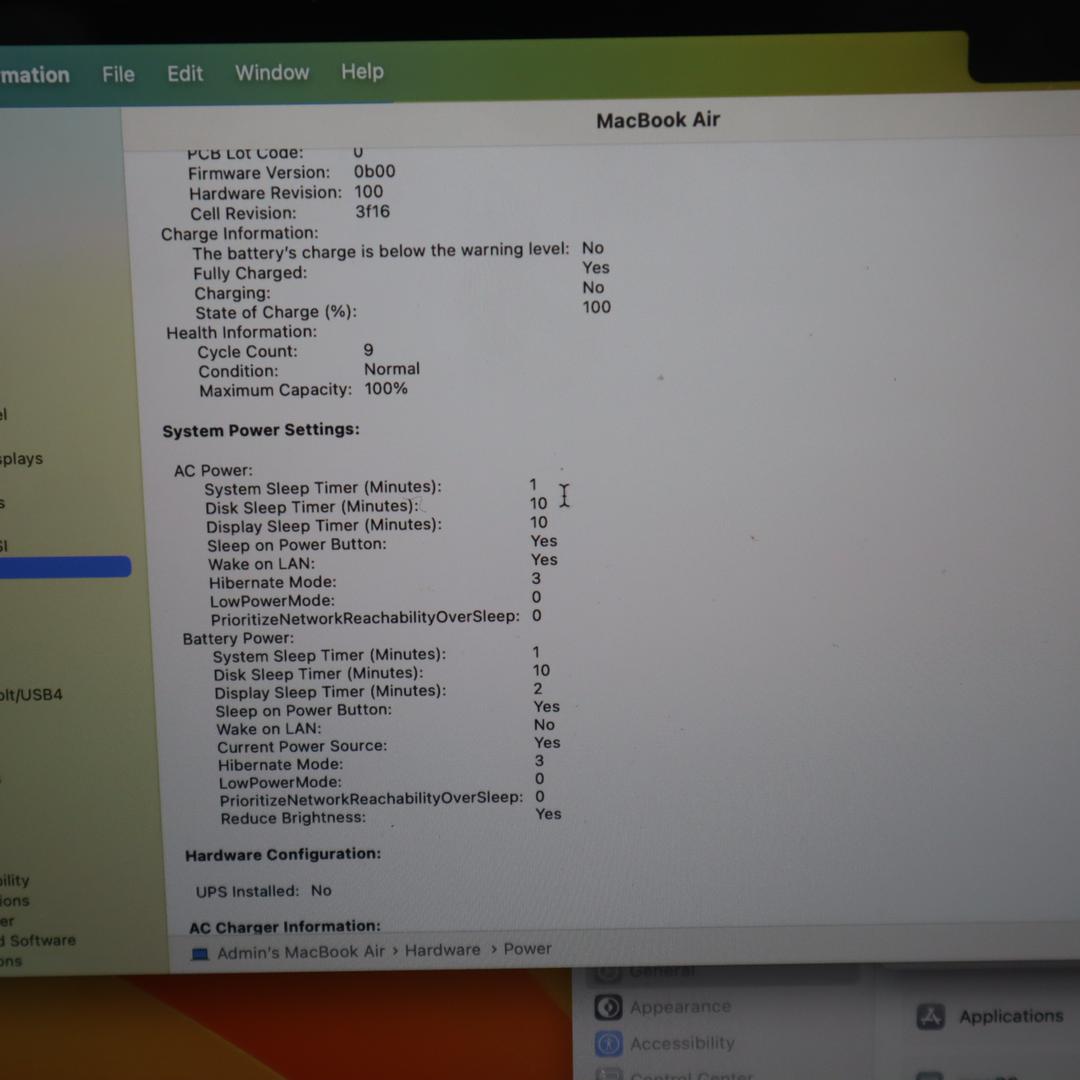Click the Hardware Configuration heading
The height and width of the screenshot is (1080, 1080).
[x=283, y=855]
